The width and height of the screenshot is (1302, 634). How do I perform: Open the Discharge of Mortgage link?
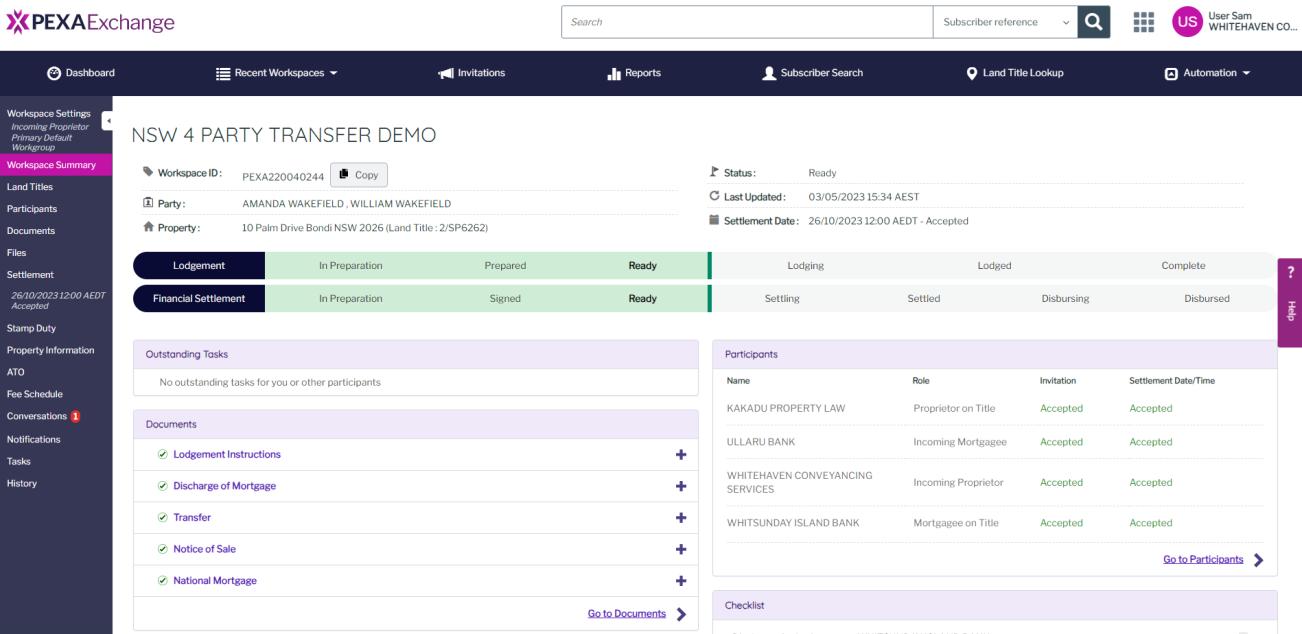click(x=225, y=486)
